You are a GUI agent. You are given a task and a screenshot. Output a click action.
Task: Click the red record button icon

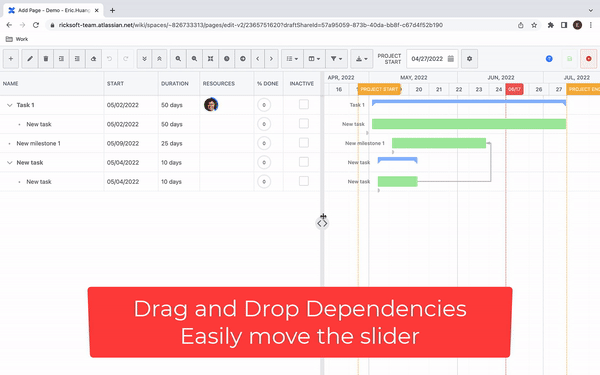point(589,59)
